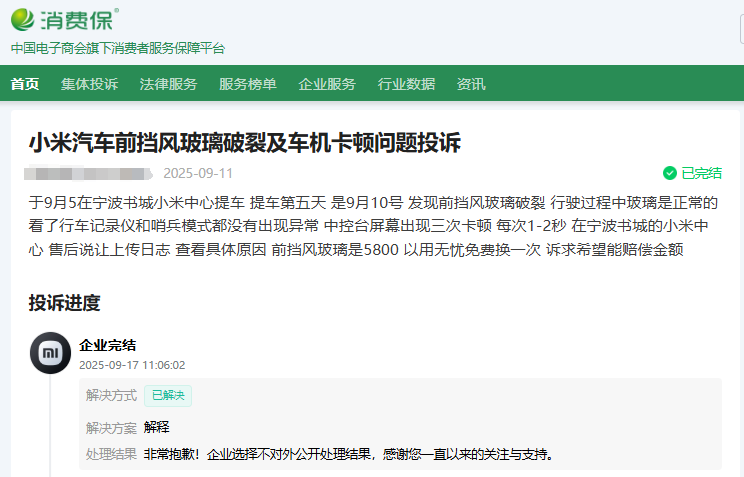The width and height of the screenshot is (744, 477).
Task: Switch to 行业数据 section
Action: click(406, 84)
